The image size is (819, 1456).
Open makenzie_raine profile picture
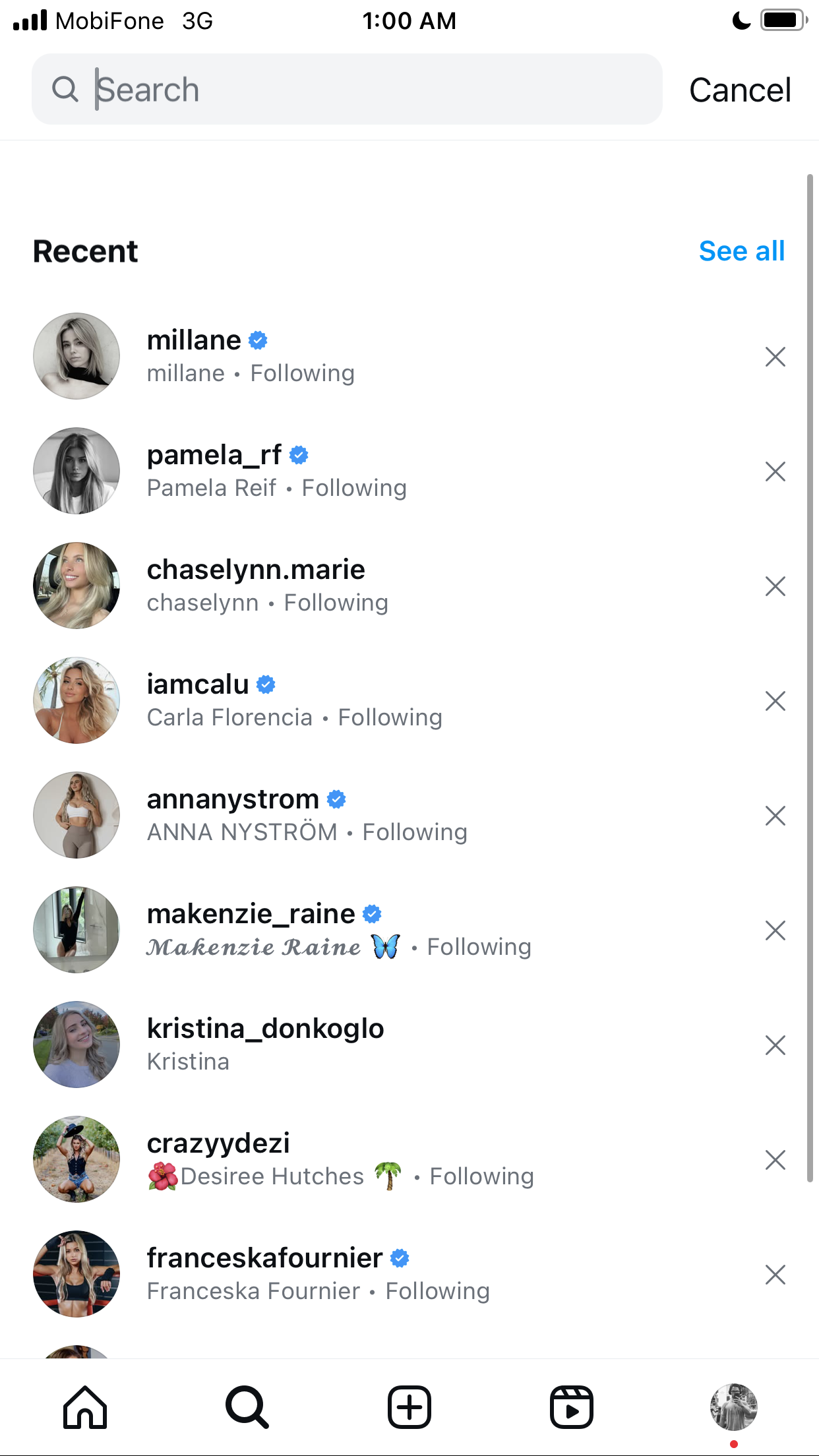76,930
